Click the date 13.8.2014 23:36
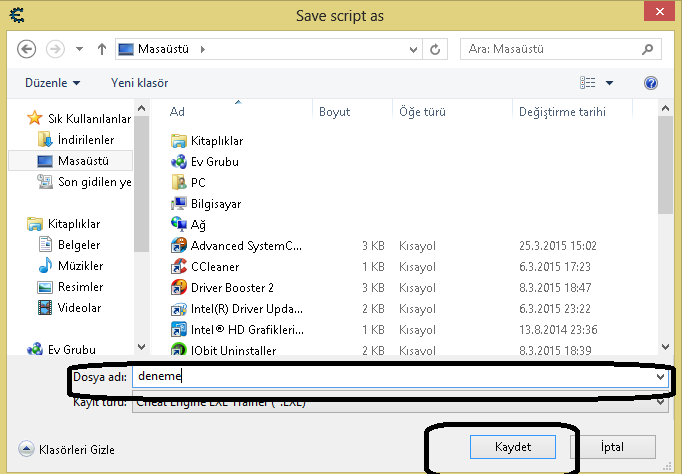 [558, 330]
